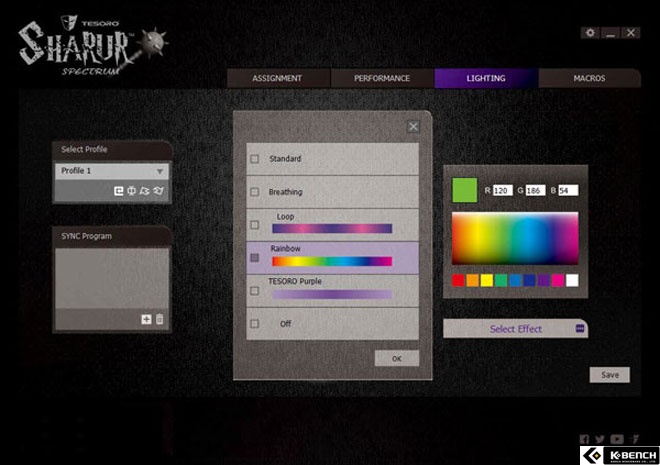
Task: Toggle the Rainbow effect checkbox
Action: pos(255,258)
